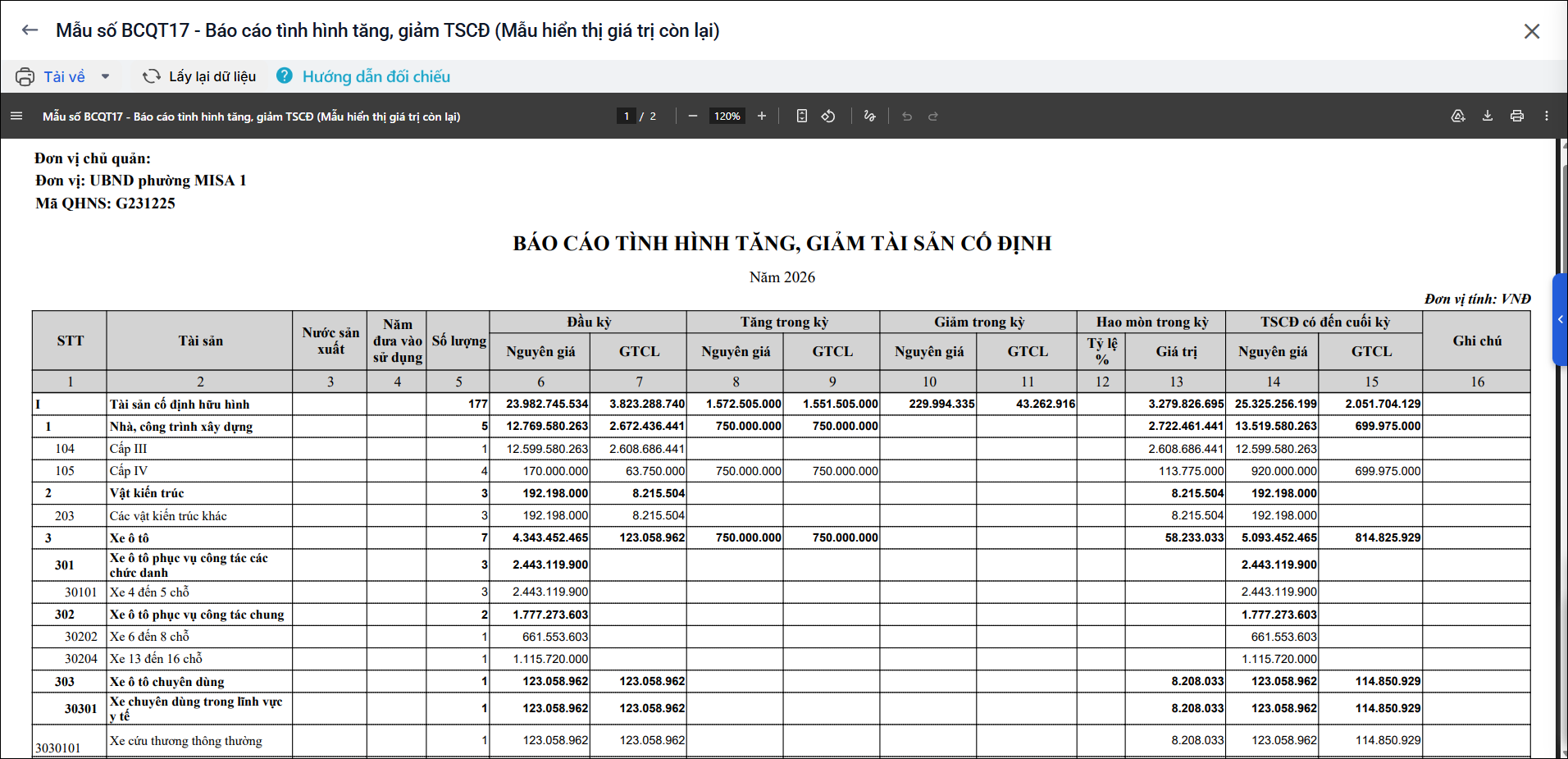The height and width of the screenshot is (759, 1568).
Task: Click the question mark help icon
Action: point(284,75)
